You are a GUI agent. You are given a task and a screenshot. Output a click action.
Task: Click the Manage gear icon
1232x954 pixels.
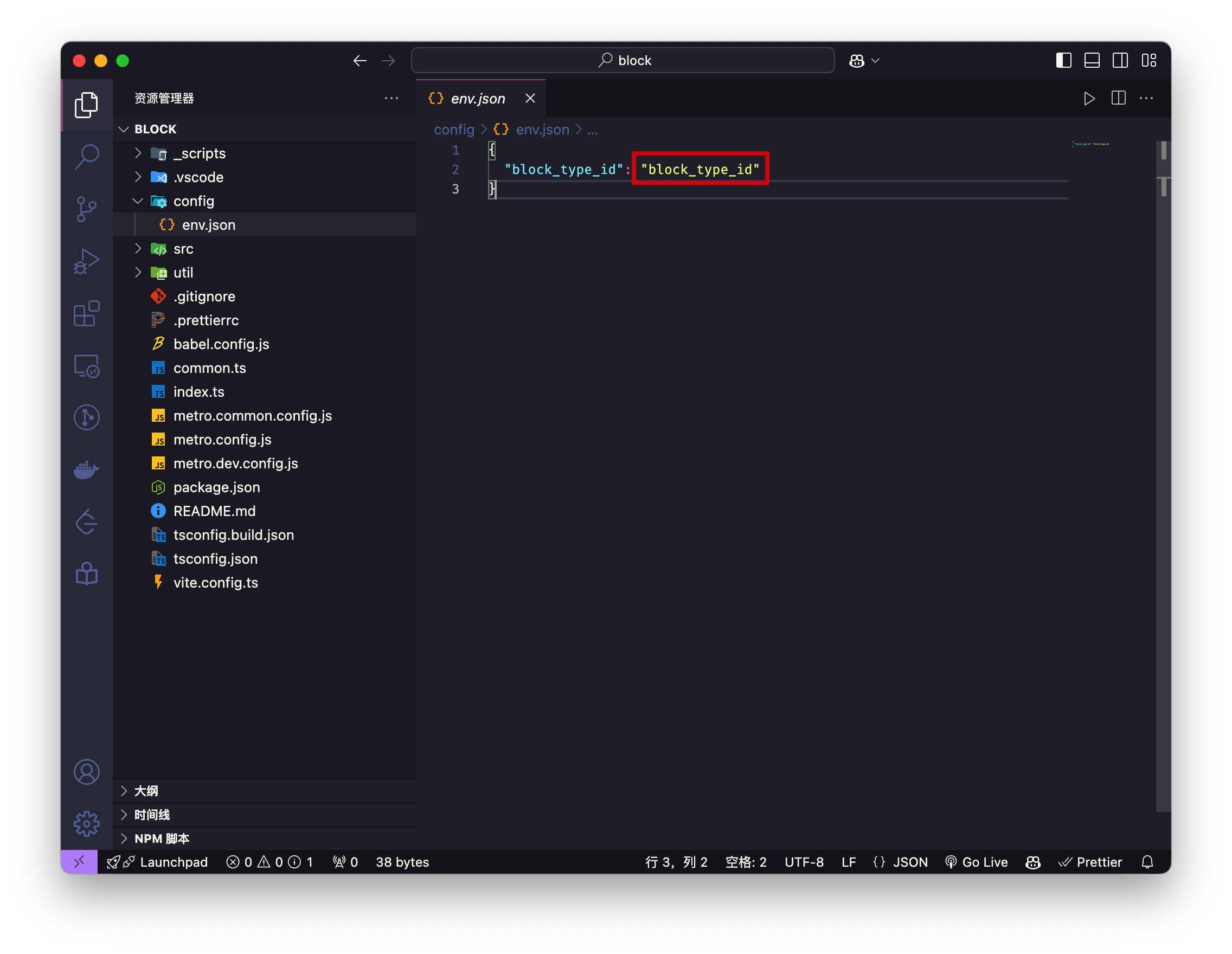[x=86, y=824]
